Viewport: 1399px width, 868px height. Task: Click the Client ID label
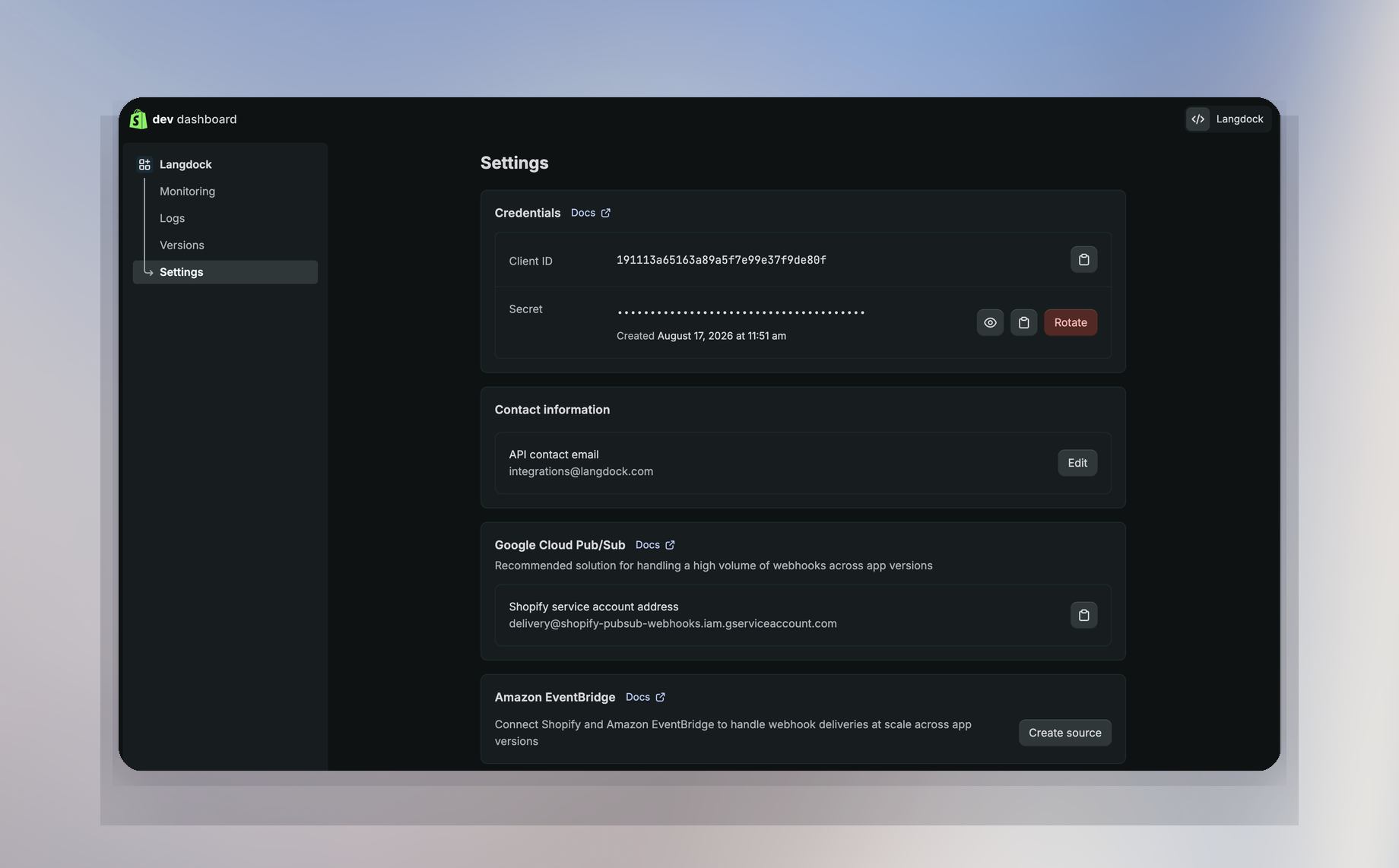click(x=531, y=261)
